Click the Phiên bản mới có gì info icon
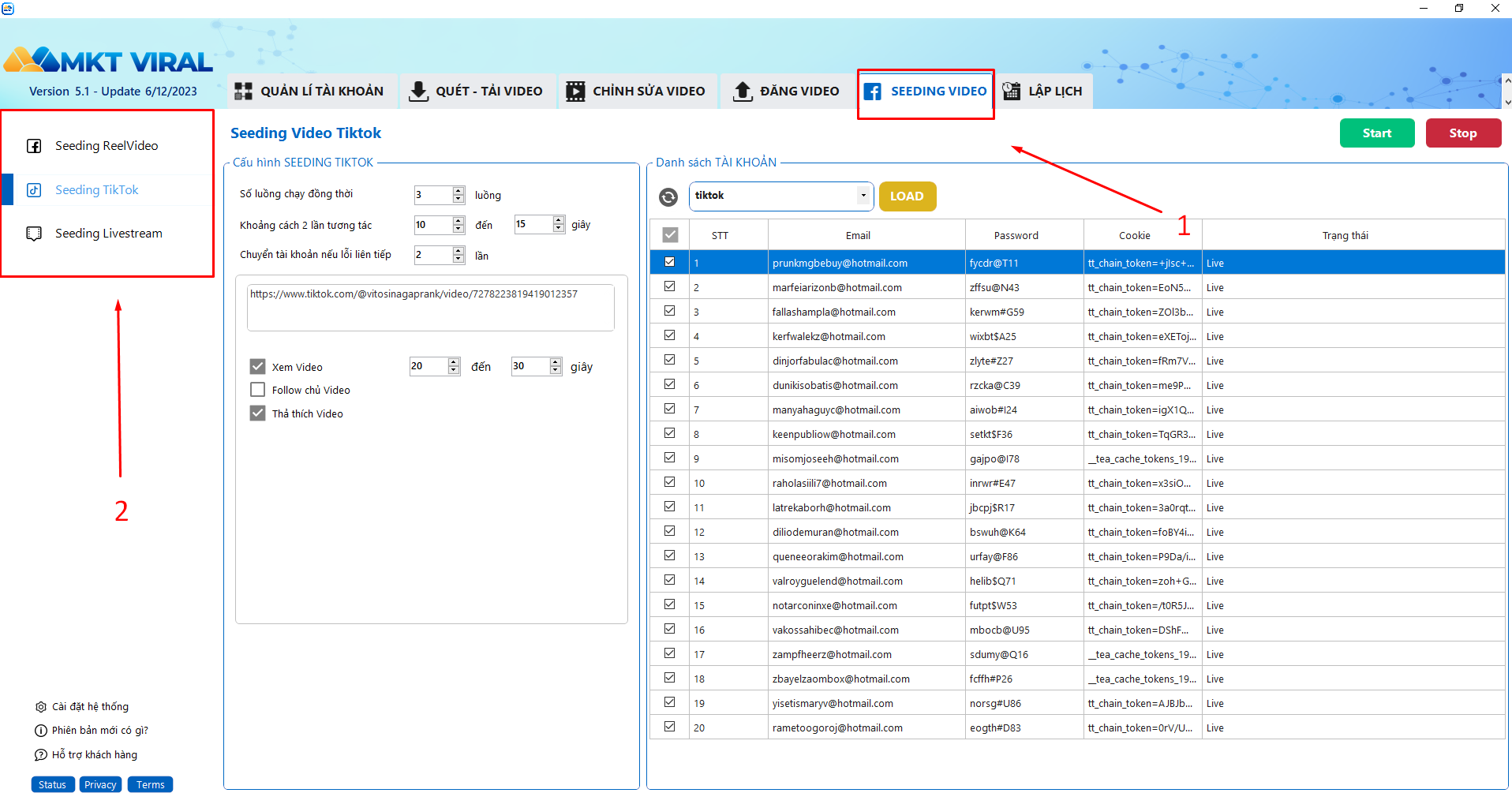The image size is (1512, 793). (41, 731)
